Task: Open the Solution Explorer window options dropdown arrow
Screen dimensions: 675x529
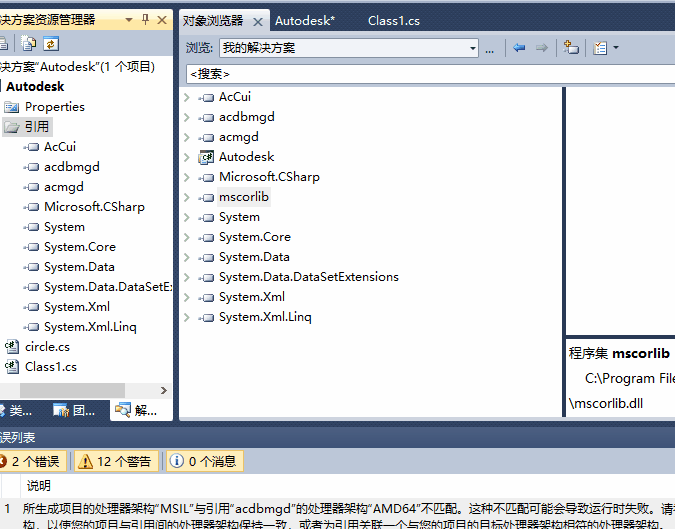Action: tap(129, 20)
